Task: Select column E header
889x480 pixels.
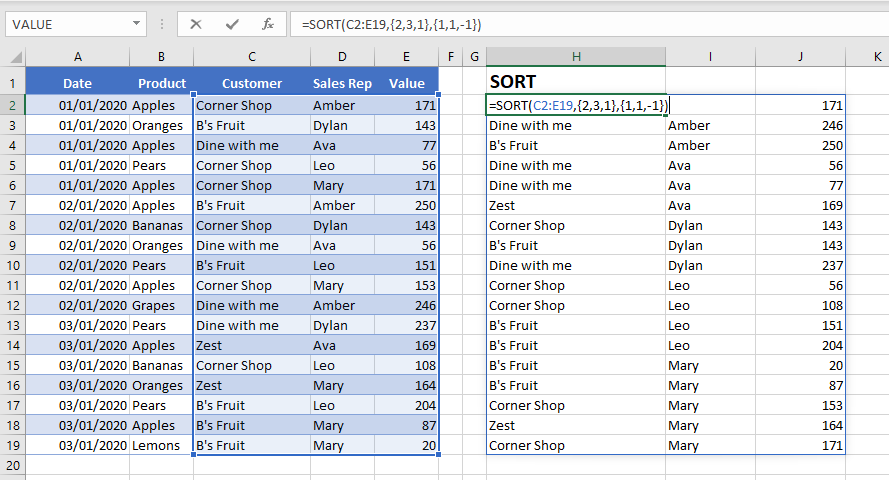Action: click(x=407, y=57)
